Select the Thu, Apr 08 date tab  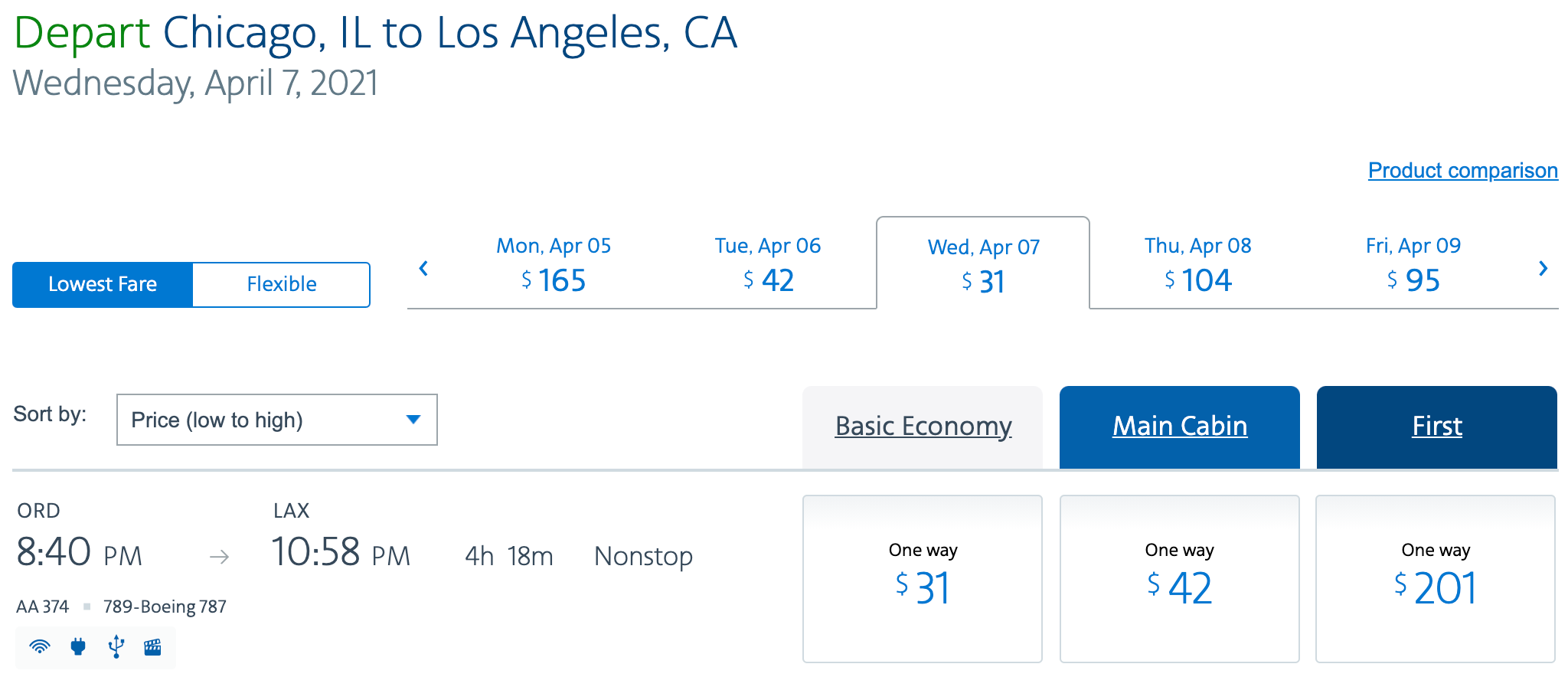coord(1197,264)
